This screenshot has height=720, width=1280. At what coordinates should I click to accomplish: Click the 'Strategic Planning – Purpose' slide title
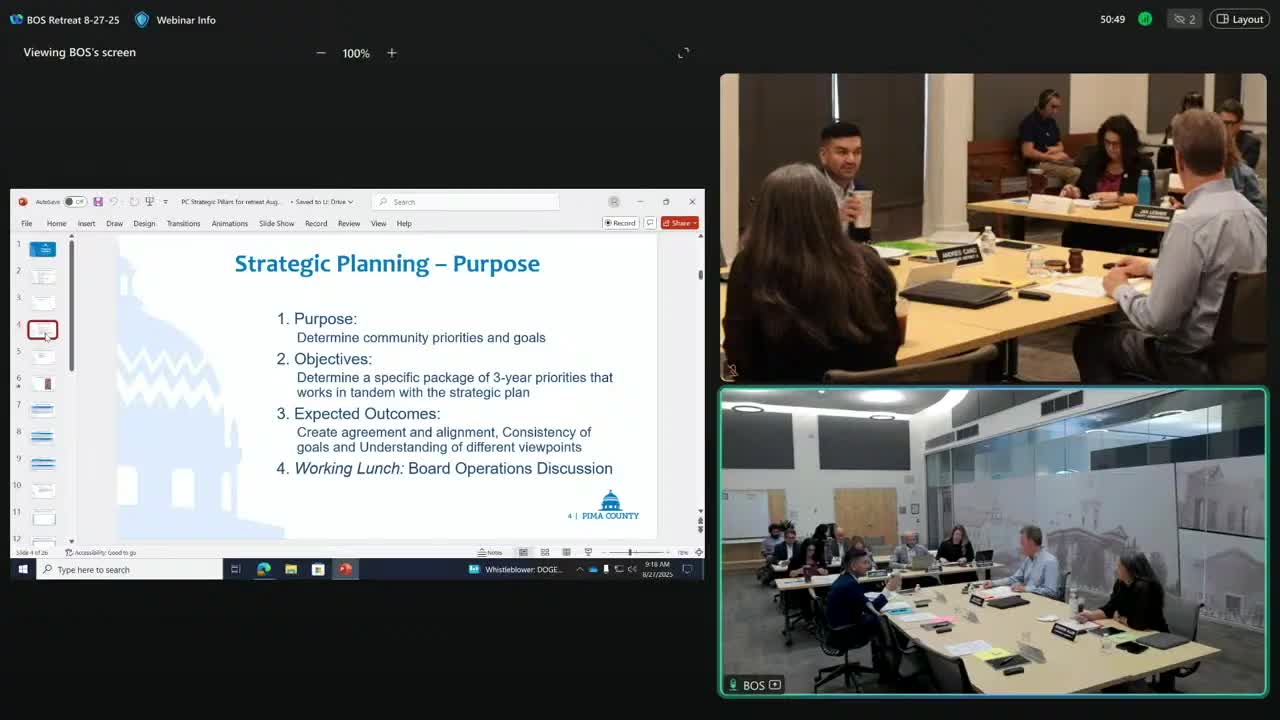tap(387, 264)
